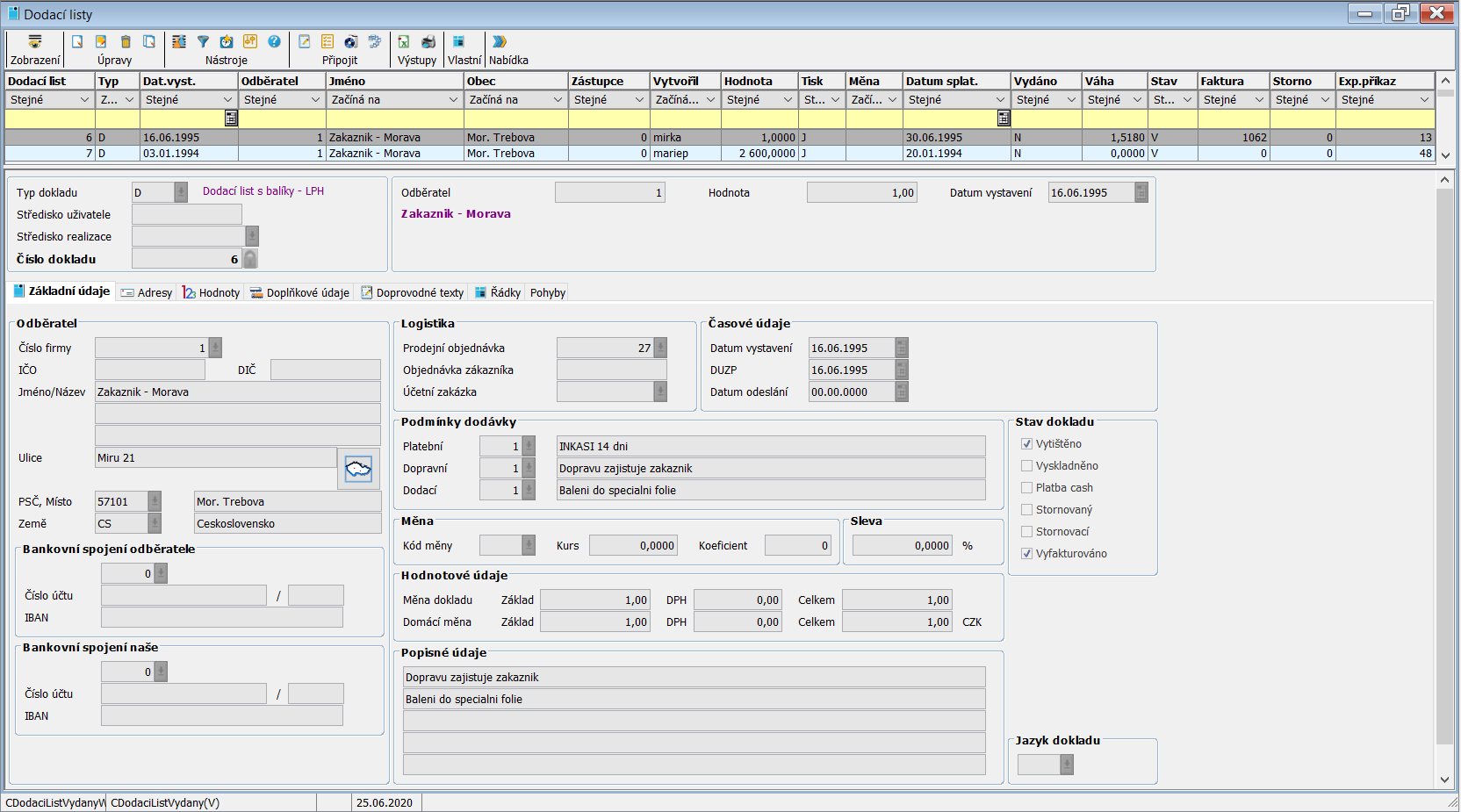Switch to the Adresy tab
The image size is (1461, 812).
[x=147, y=293]
